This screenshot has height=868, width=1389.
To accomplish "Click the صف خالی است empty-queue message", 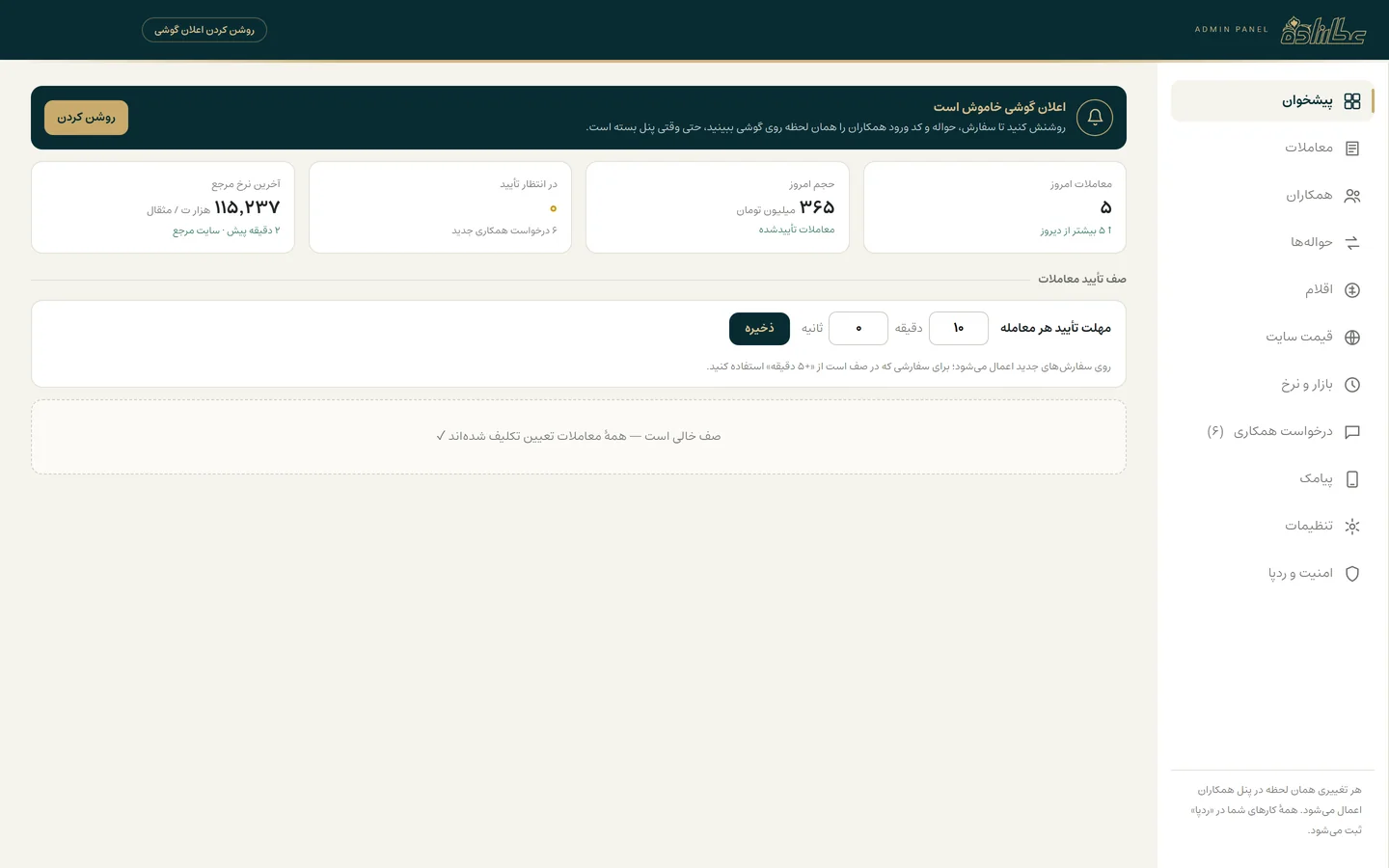I will 579,436.
